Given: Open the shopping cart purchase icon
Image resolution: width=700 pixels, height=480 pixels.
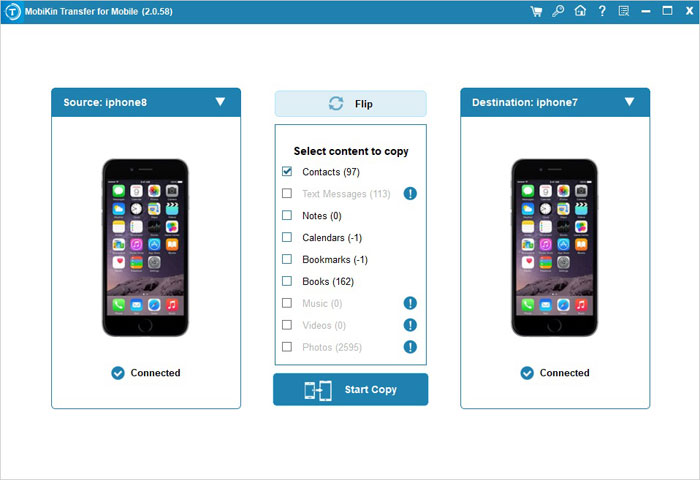Looking at the screenshot, I should point(536,11).
